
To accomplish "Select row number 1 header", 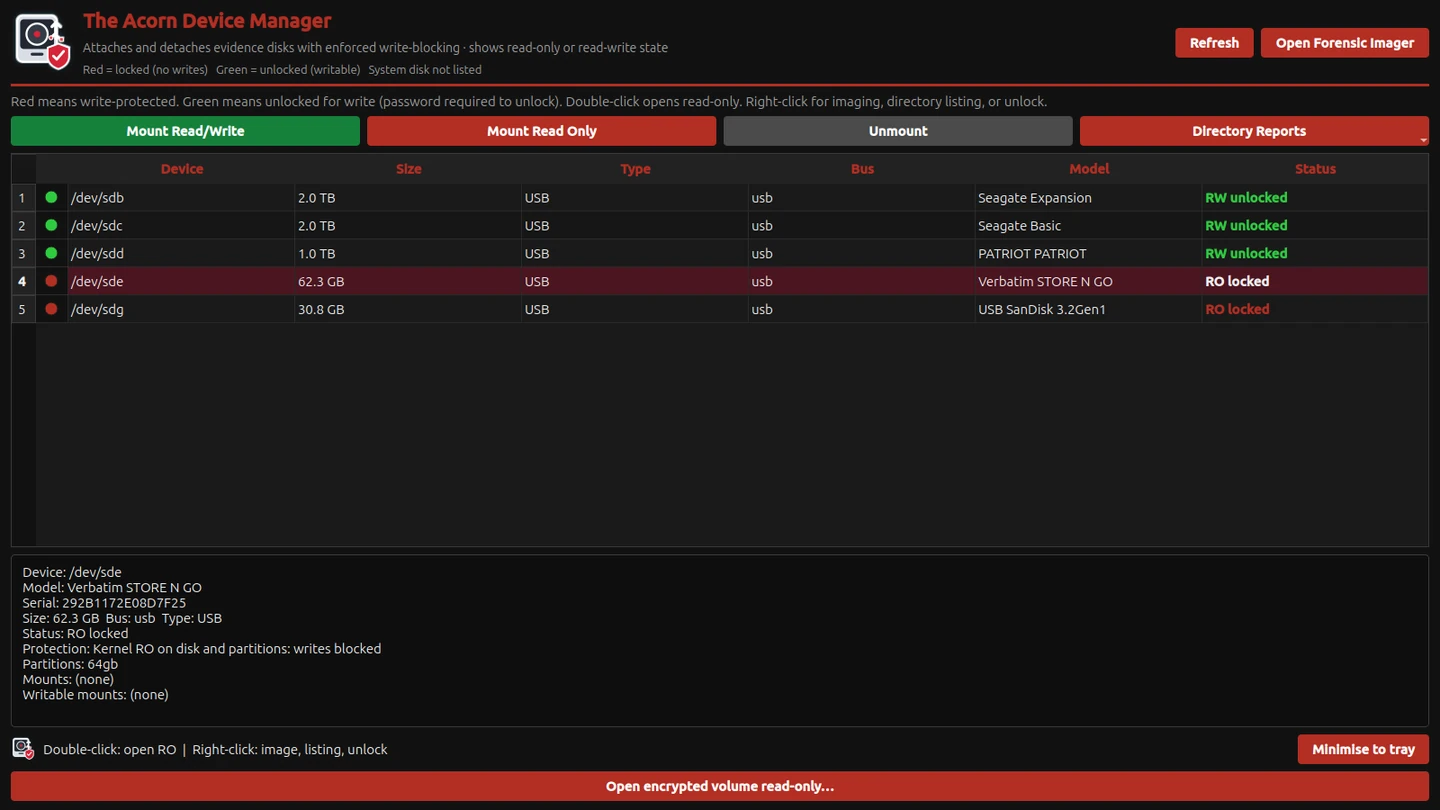I will coord(23,197).
